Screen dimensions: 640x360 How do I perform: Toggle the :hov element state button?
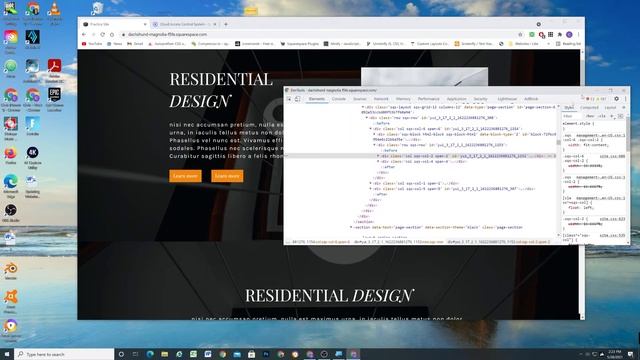pos(590,116)
